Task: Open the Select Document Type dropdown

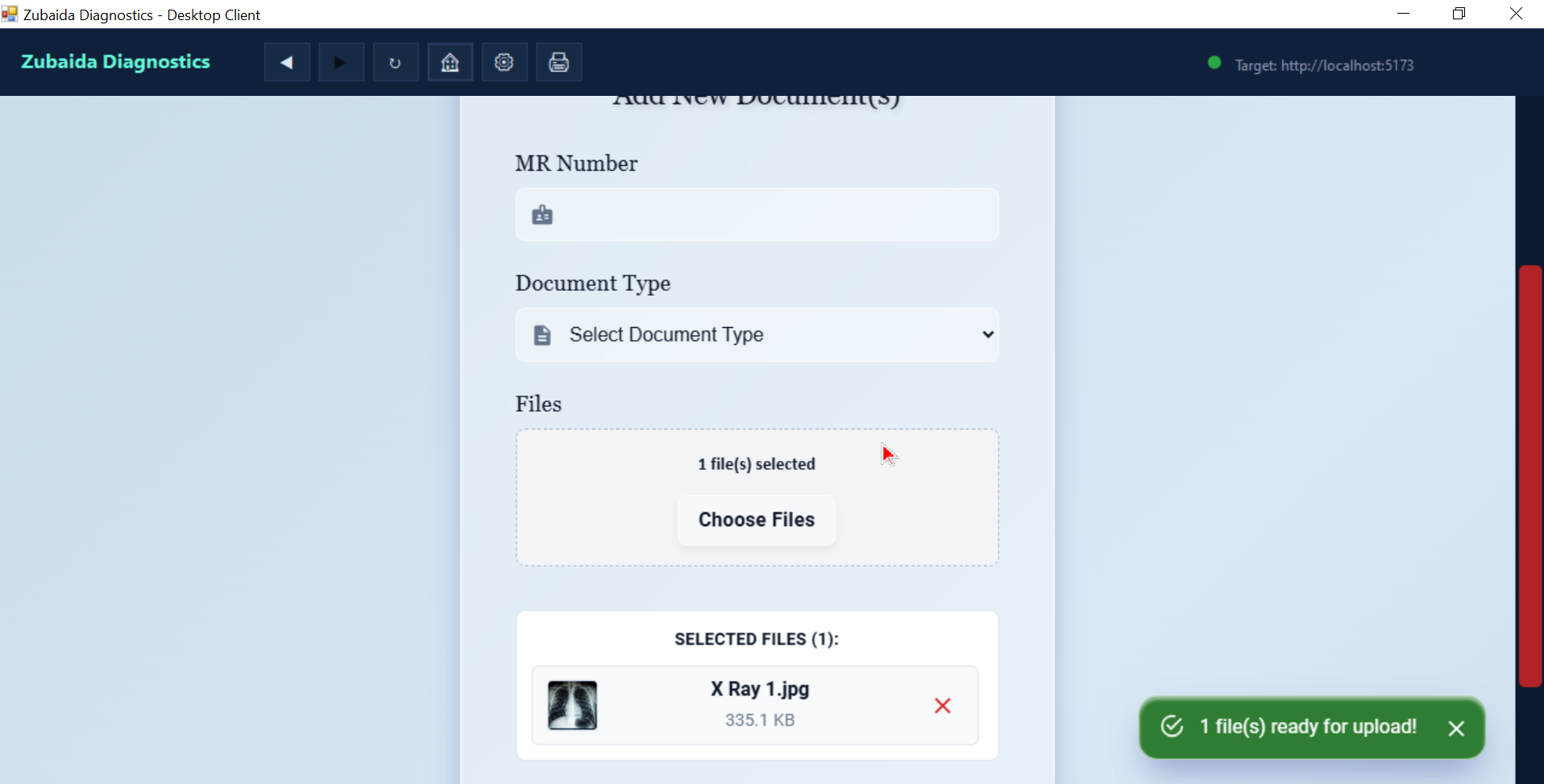Action: (757, 334)
